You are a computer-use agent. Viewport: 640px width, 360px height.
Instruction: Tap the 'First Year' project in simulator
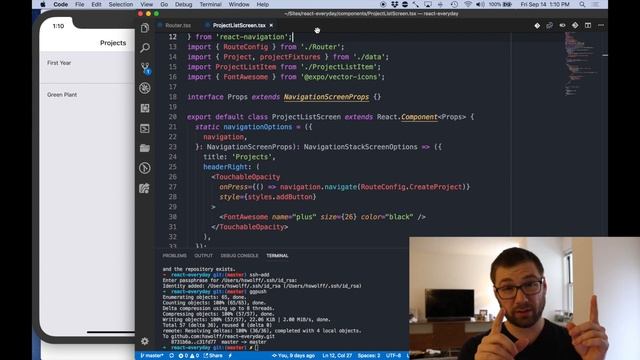point(87,67)
